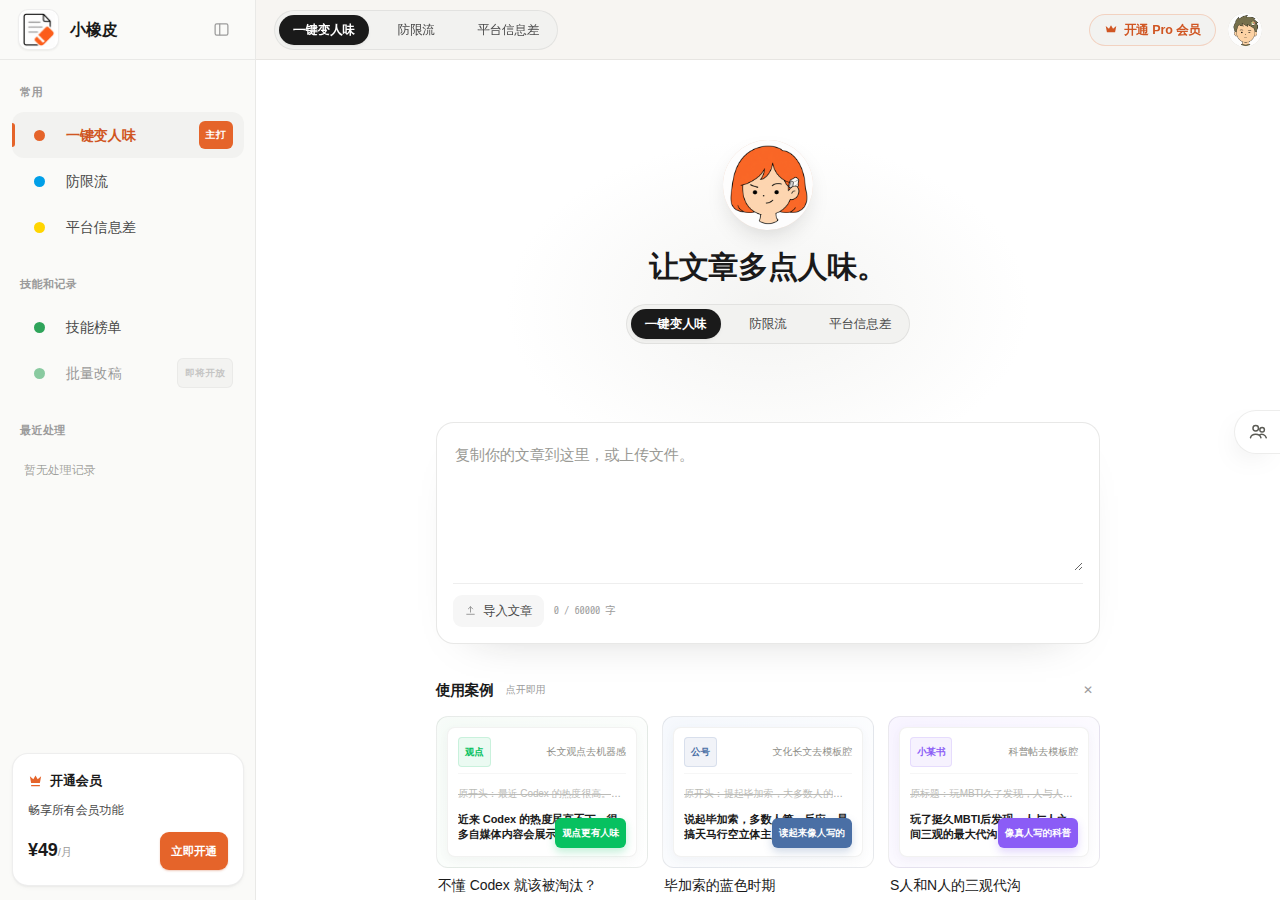
Task: Click 批量改稿 in the sidebar
Action: coord(128,373)
